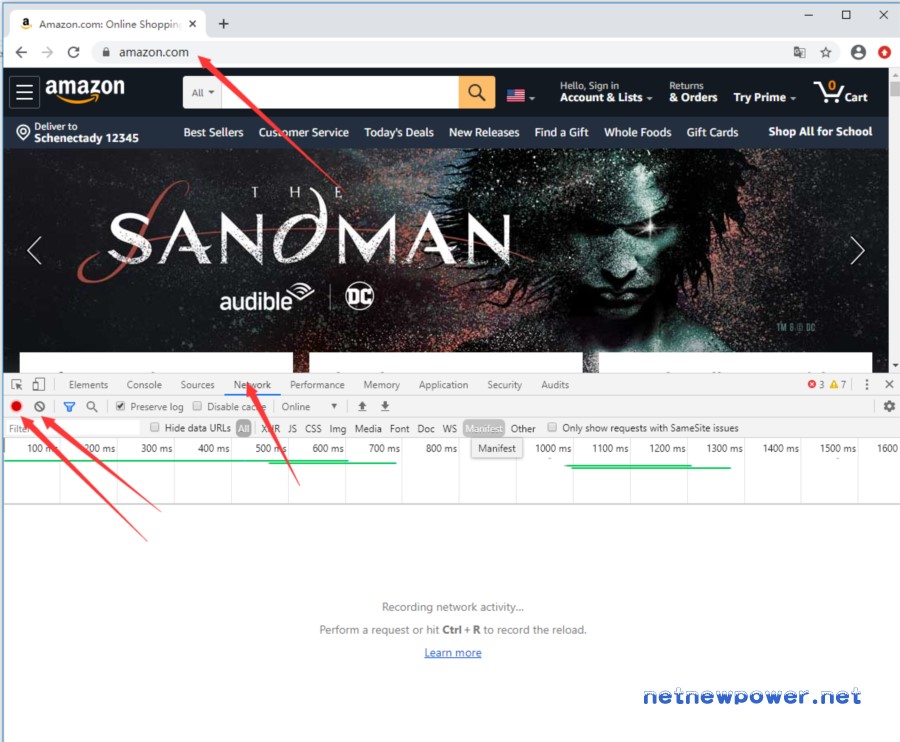Activate DevTools inspect element picker
Screen dimensions: 900x742
point(17,384)
